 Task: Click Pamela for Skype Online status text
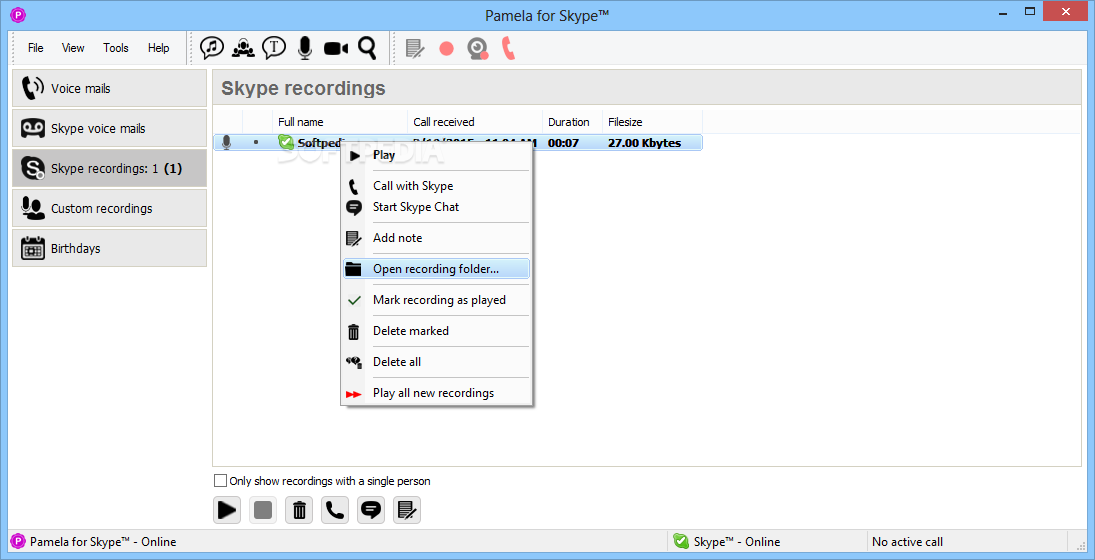coord(103,542)
